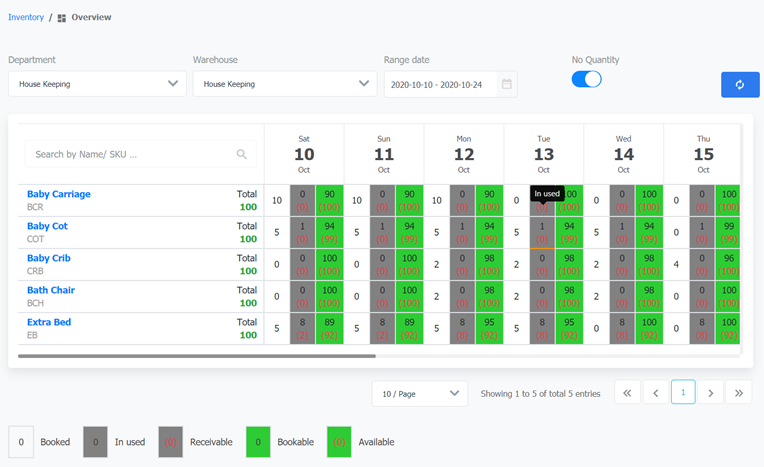Open the Warehouse dropdown
The height and width of the screenshot is (467, 764).
click(284, 84)
